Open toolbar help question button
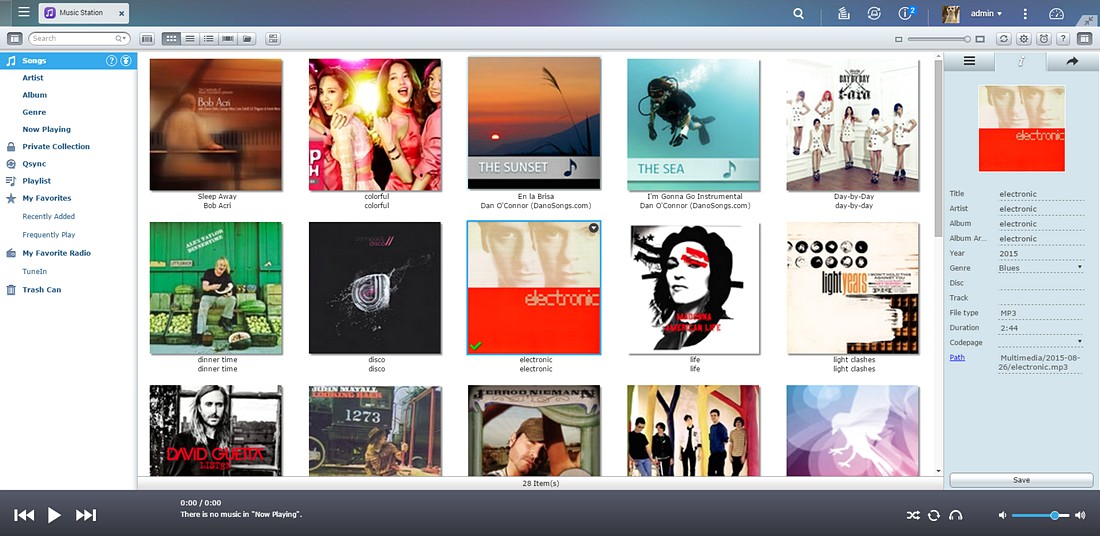Screen dimensions: 1100x536 click(1064, 39)
